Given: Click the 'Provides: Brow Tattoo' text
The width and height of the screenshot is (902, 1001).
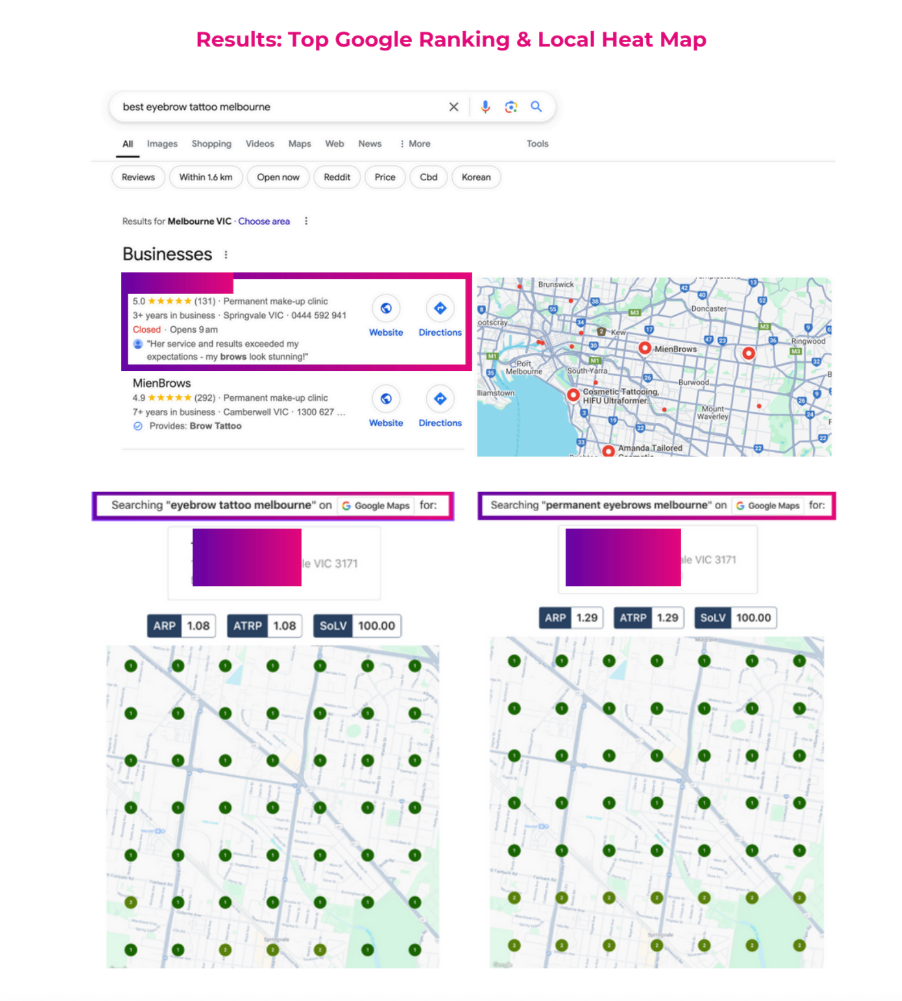Looking at the screenshot, I should pyautogui.click(x=195, y=426).
